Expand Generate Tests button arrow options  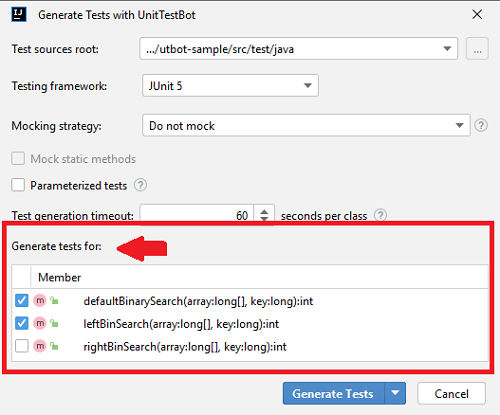pyautogui.click(x=395, y=393)
